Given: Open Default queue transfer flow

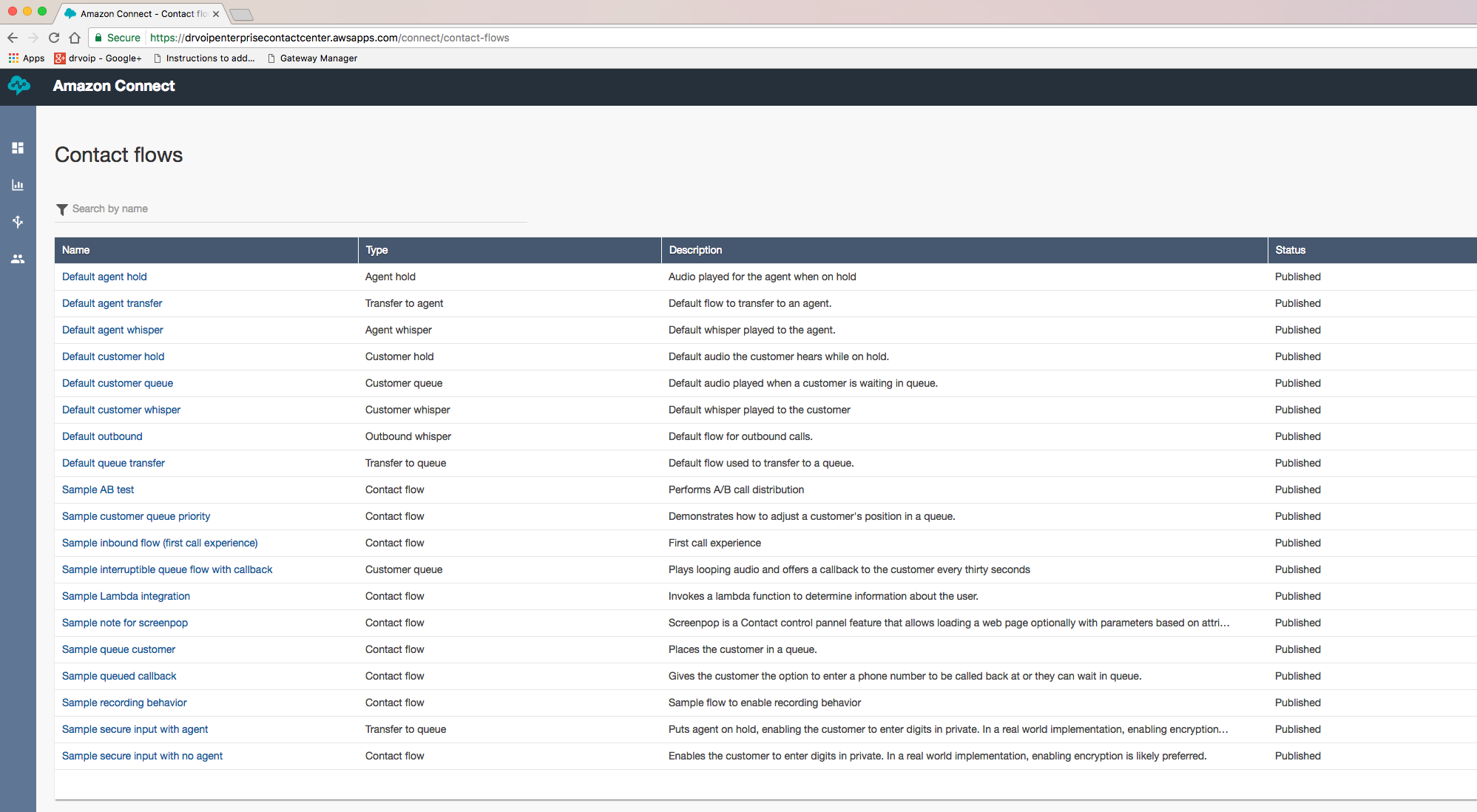Looking at the screenshot, I should click(x=113, y=463).
